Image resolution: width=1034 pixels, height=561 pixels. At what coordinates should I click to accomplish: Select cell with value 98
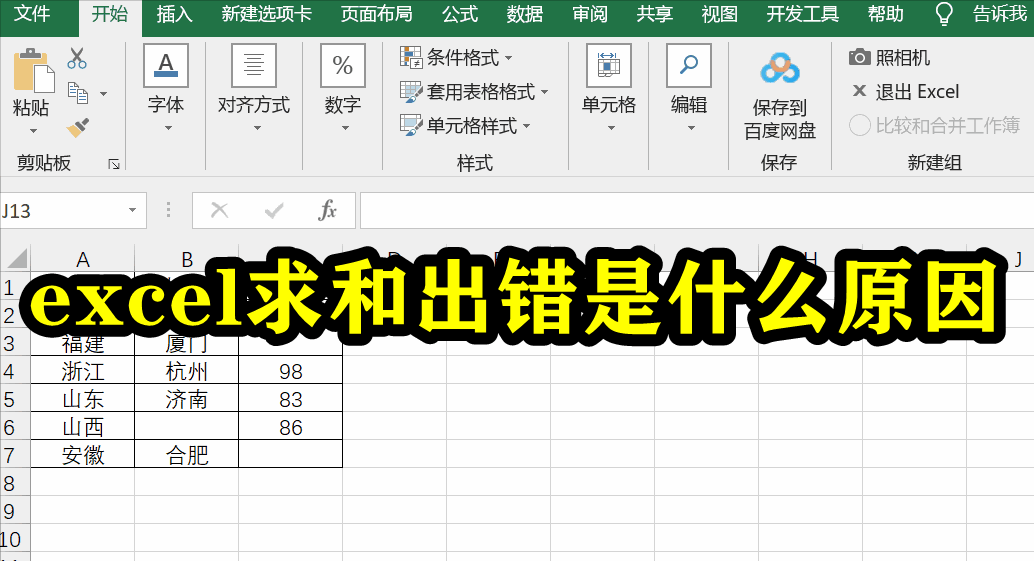[290, 371]
